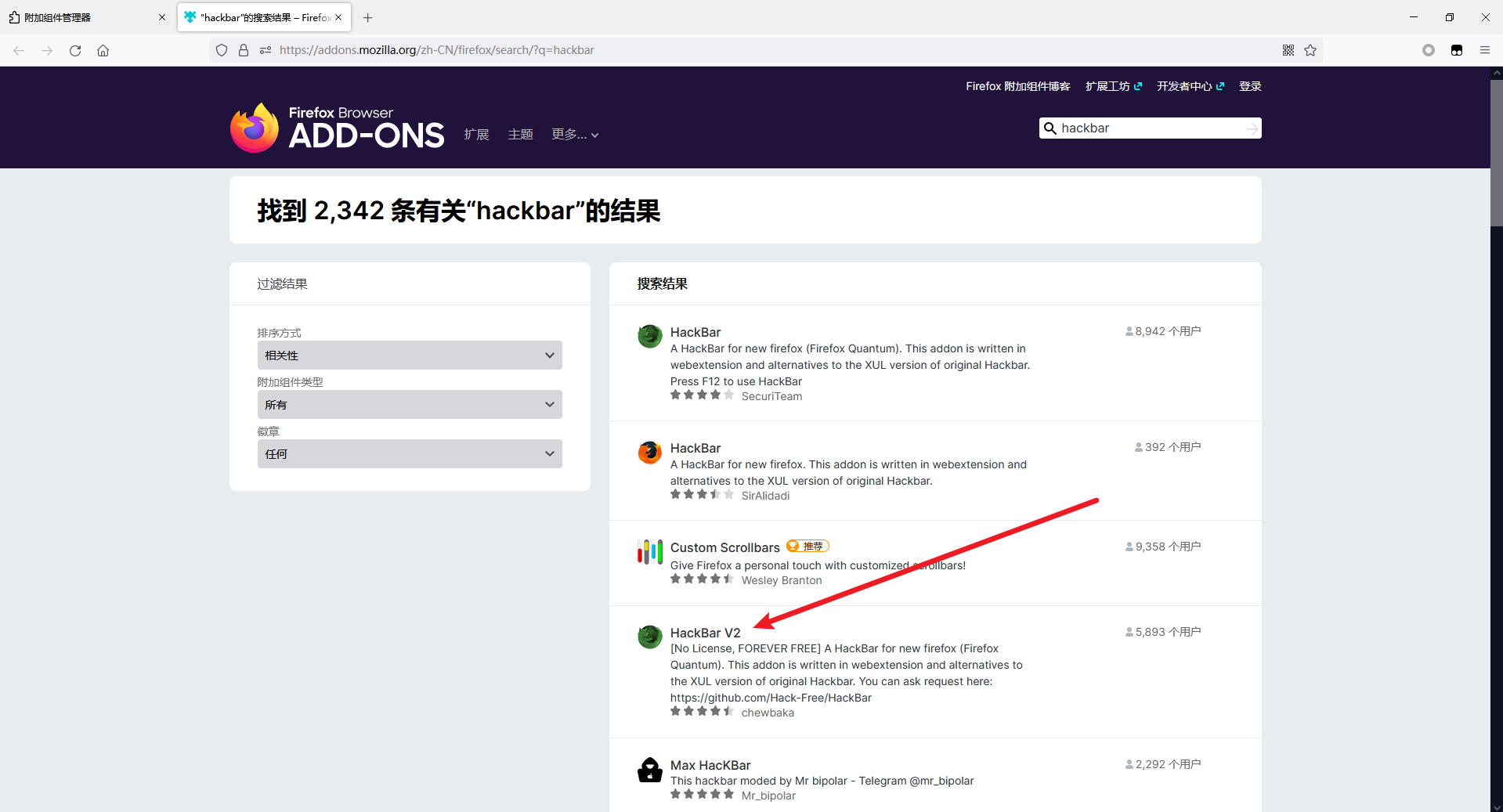Click the add-ons search input field
The image size is (1503, 812).
click(x=1150, y=128)
